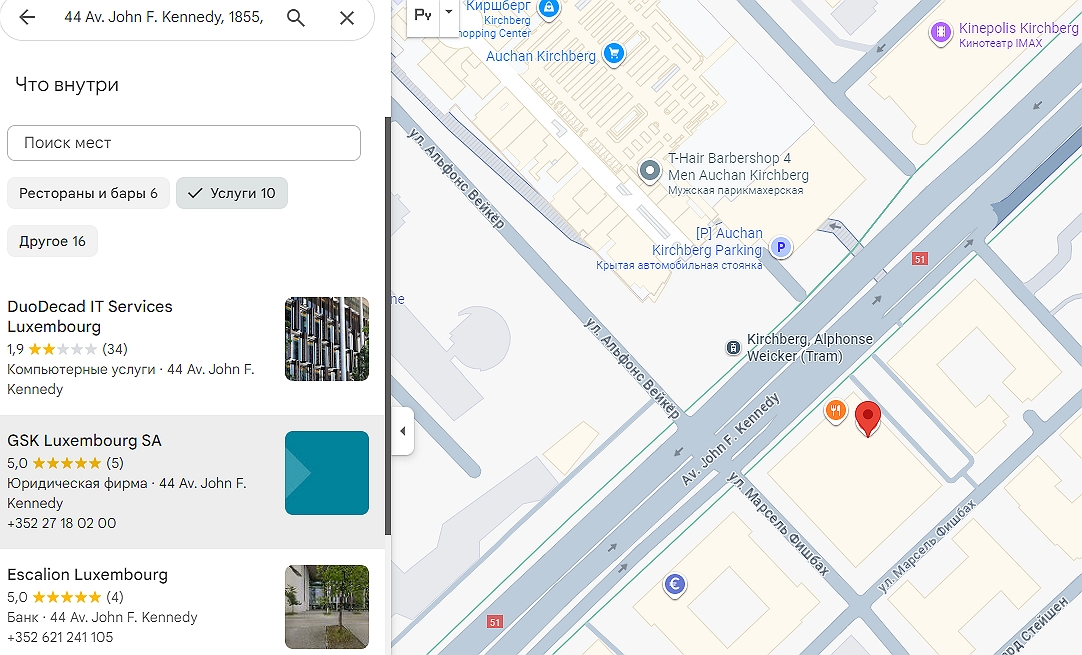
Task: Click Escalion Luxembourg photo thumbnail
Action: coord(327,607)
